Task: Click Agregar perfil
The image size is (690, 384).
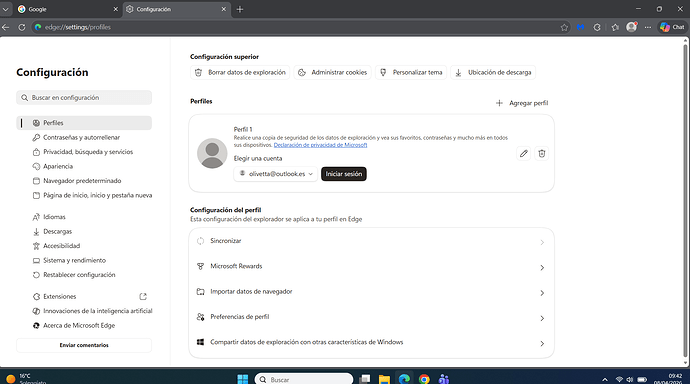Action: 522,103
